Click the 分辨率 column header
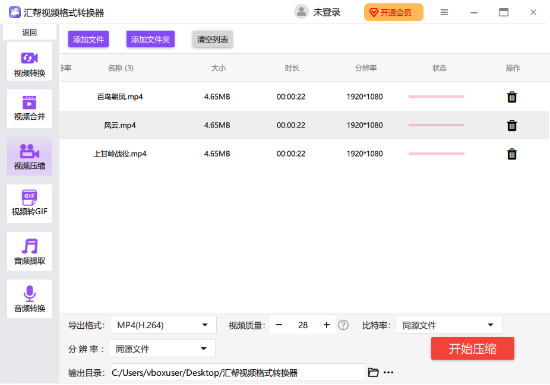The width and height of the screenshot is (550, 385). point(365,68)
